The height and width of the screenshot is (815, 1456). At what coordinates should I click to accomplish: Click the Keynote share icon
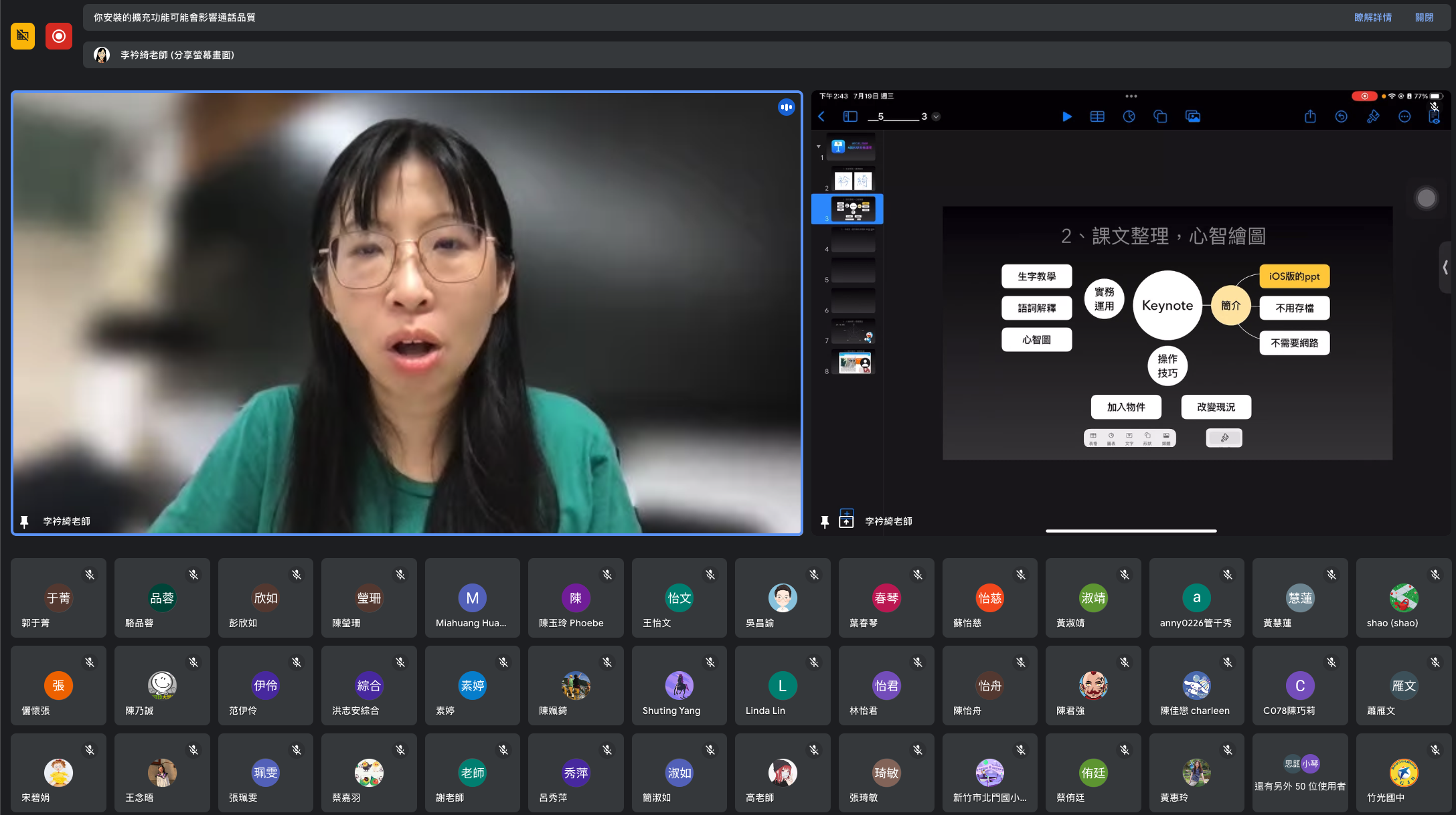point(1310,116)
